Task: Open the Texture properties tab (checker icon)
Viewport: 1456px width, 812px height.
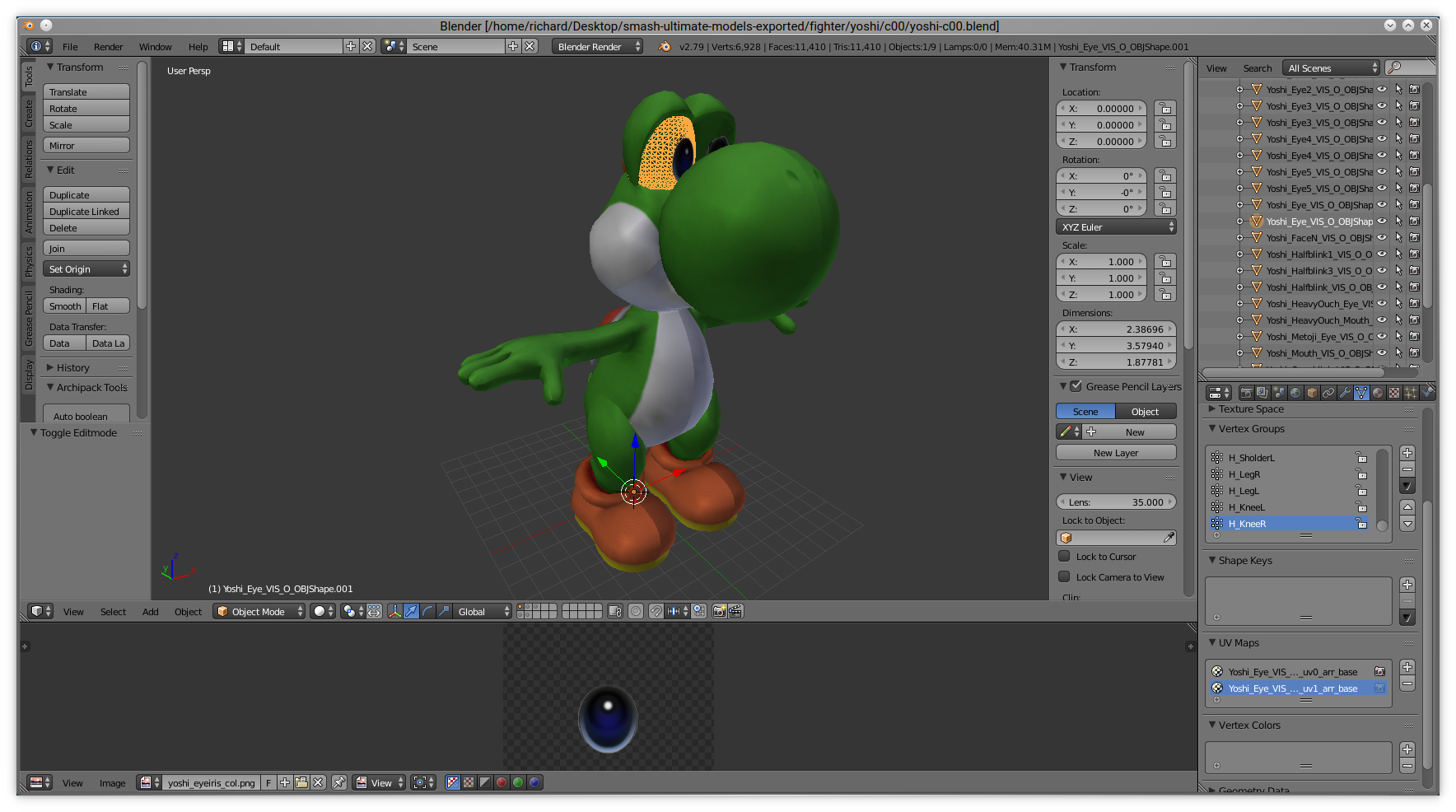Action: (1394, 393)
